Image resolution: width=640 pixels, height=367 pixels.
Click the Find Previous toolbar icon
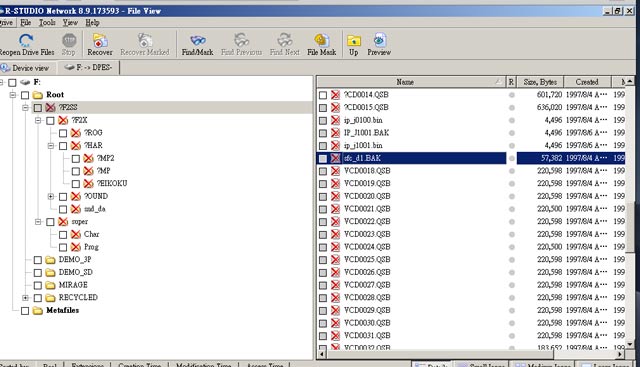[242, 40]
